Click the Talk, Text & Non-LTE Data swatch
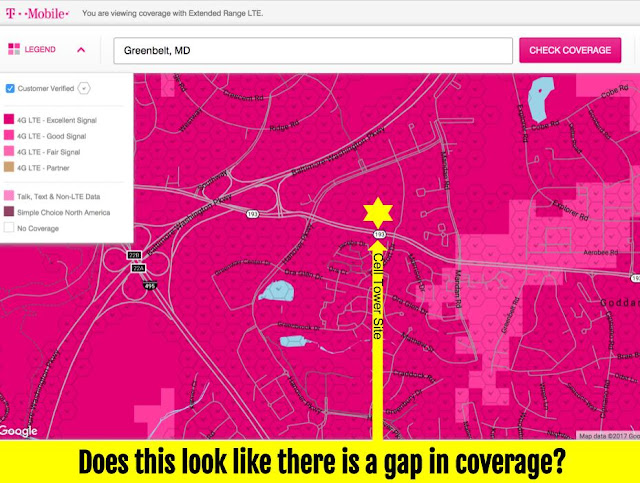Viewport: 640px width, 483px height. (x=9, y=196)
